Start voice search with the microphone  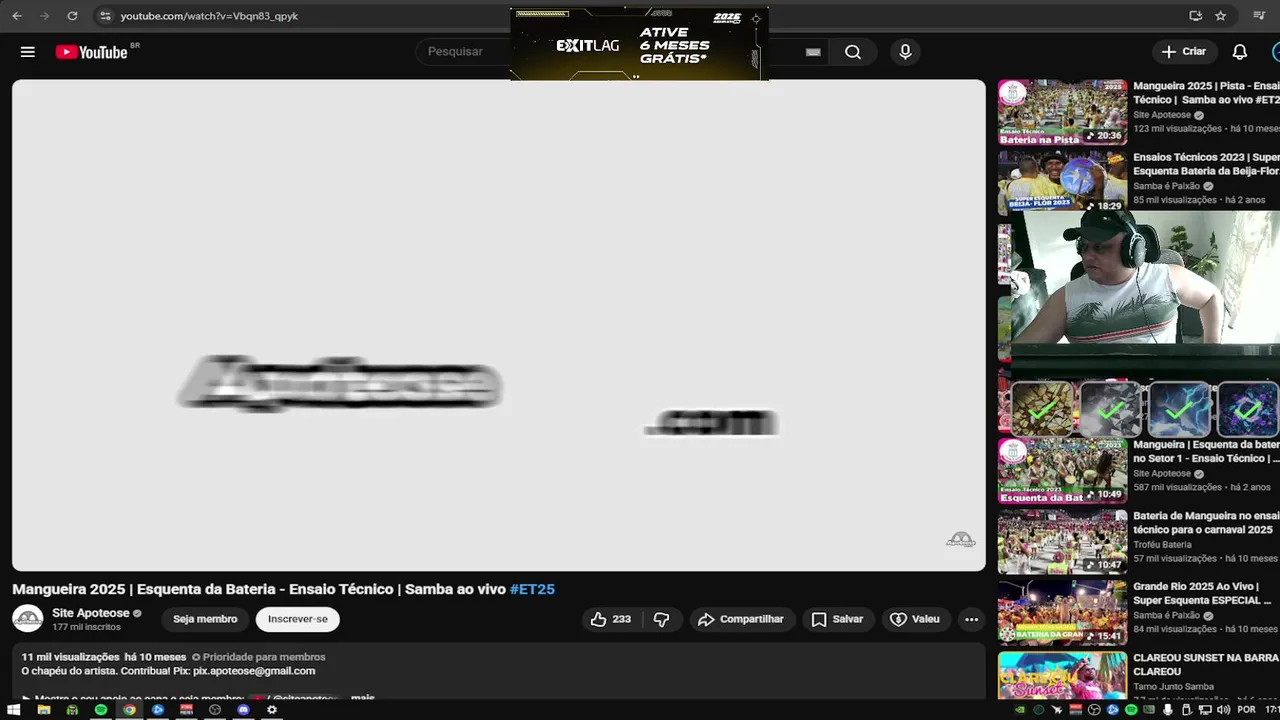pyautogui.click(x=905, y=52)
